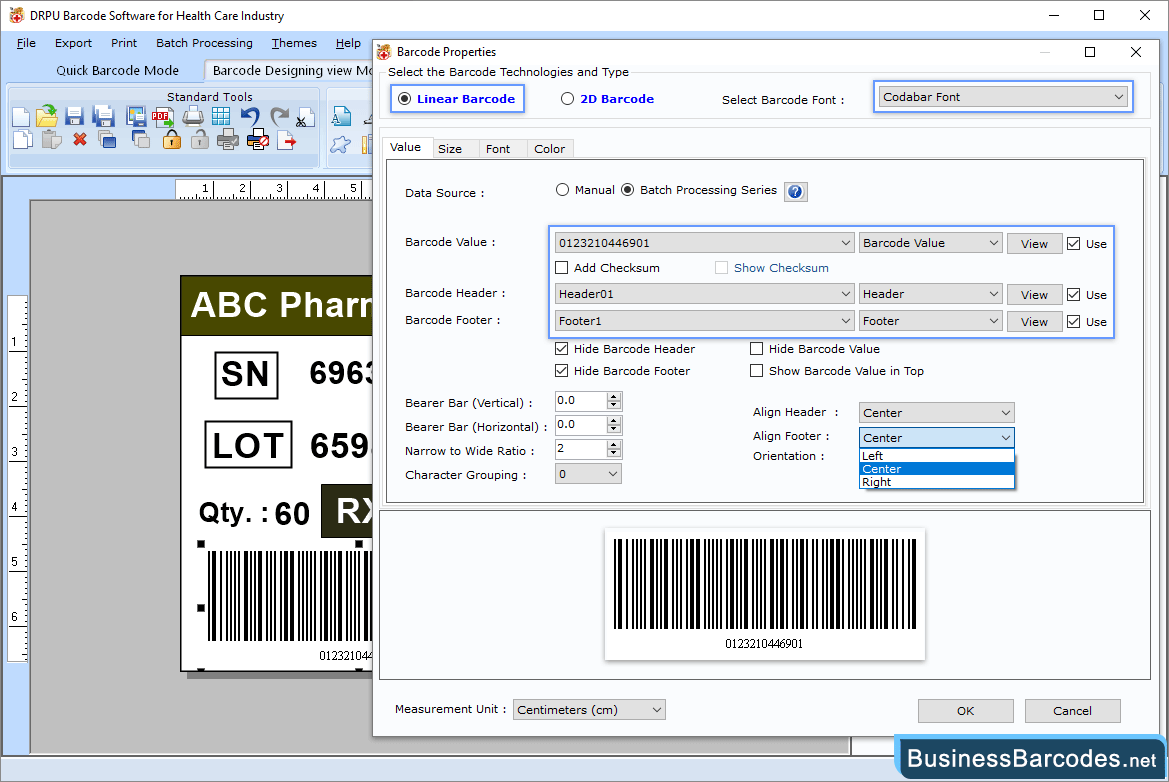
Task: Switch to Quick Barcode Mode tab
Action: [x=118, y=71]
